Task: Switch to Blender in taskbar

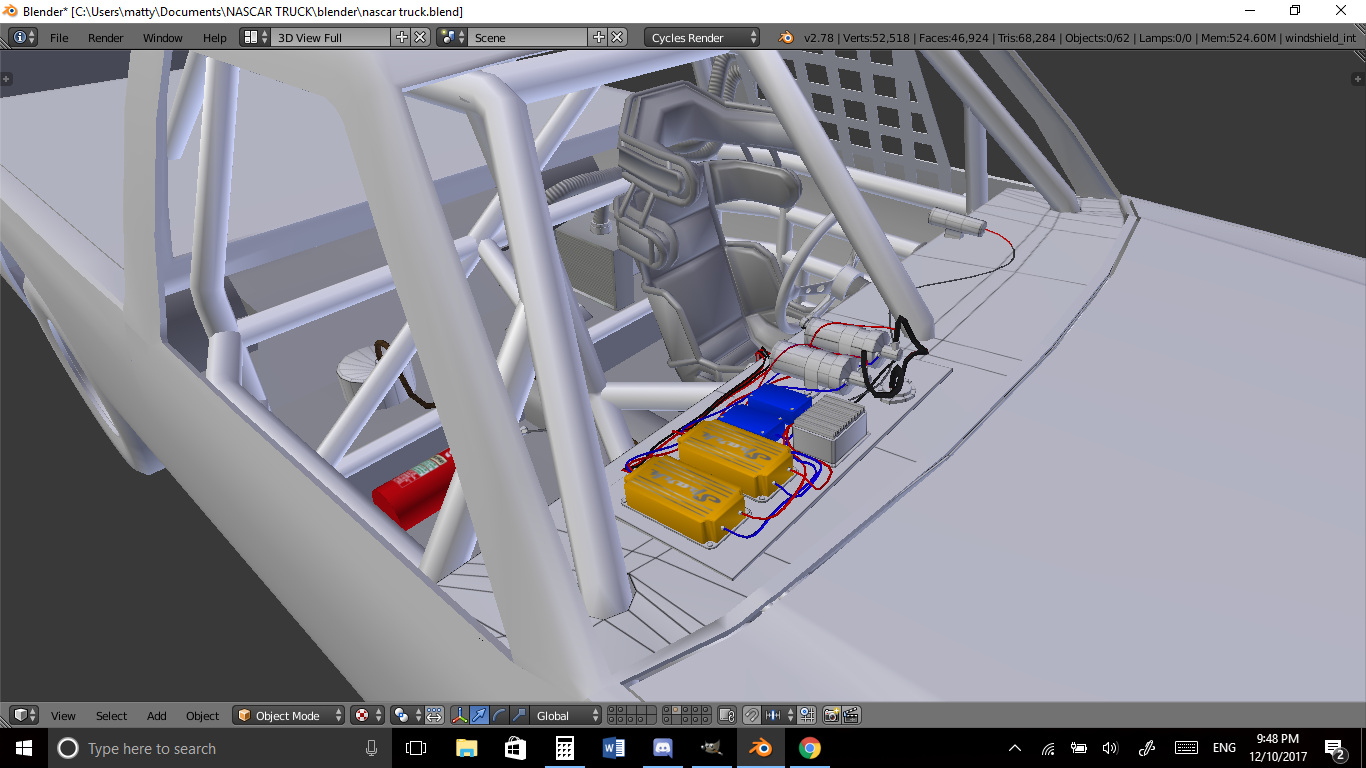Action: [760, 748]
